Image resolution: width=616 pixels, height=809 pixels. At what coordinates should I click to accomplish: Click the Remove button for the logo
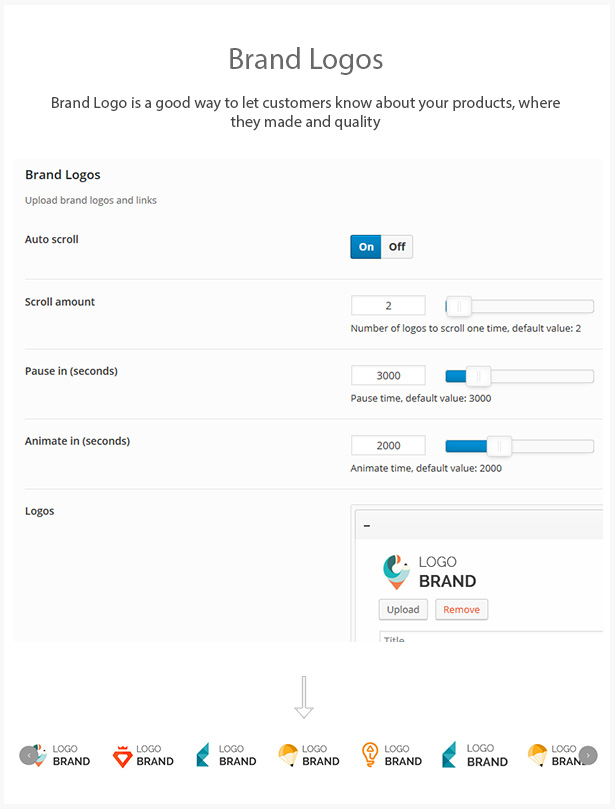pyautogui.click(x=461, y=609)
